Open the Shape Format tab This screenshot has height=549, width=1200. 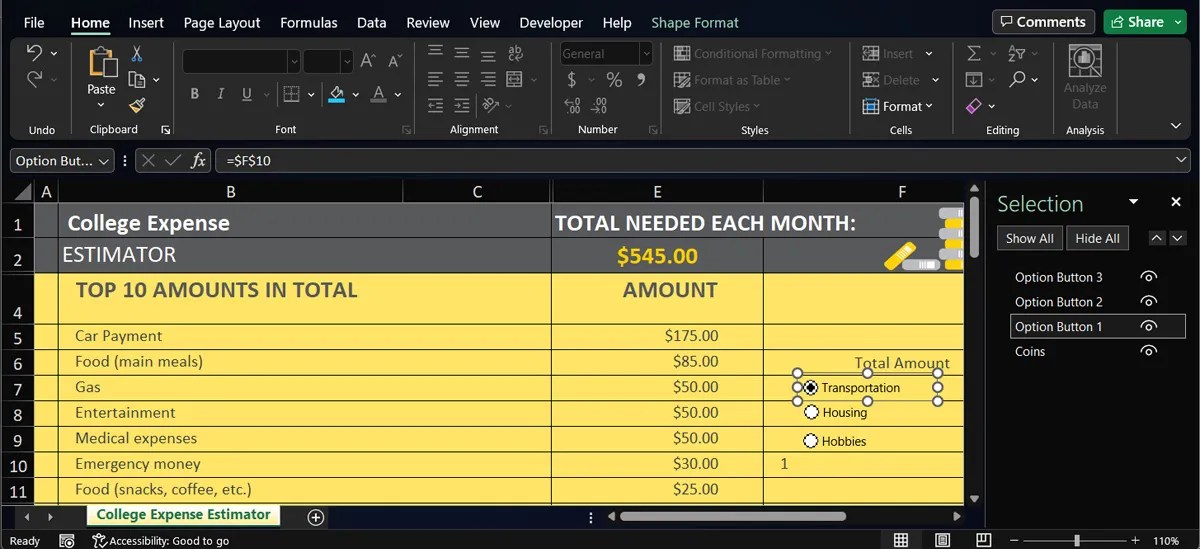tap(695, 22)
